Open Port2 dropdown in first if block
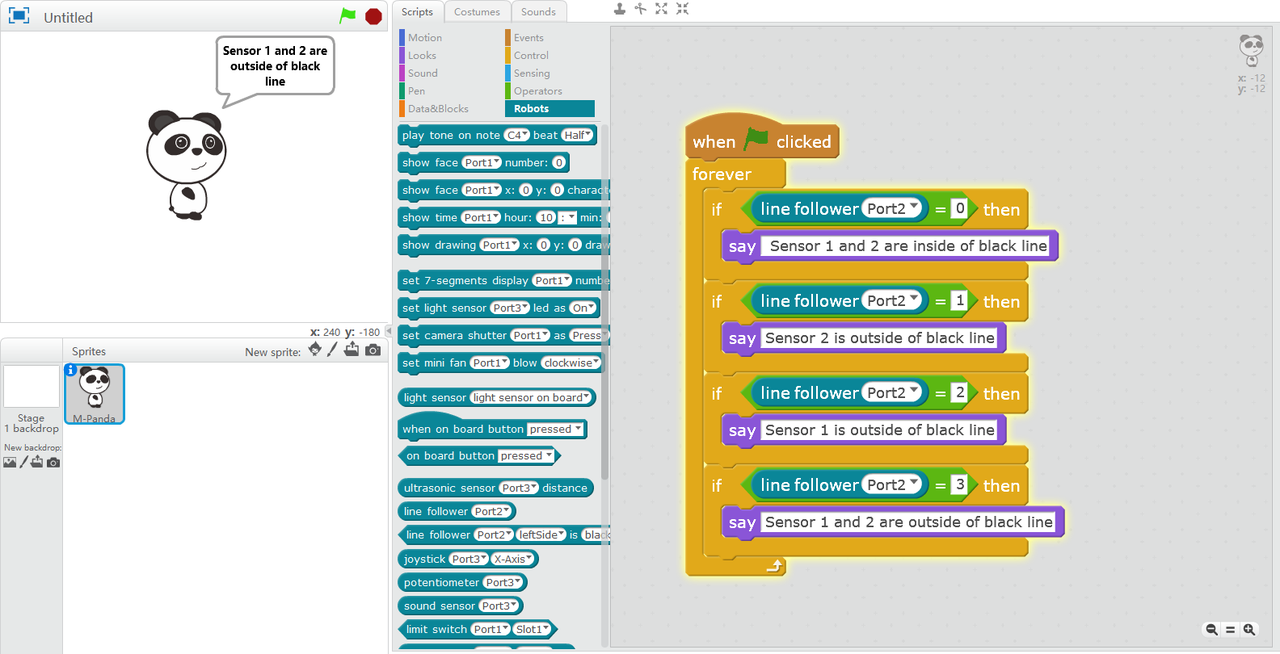Viewport: 1280px width, 654px height. (x=910, y=208)
